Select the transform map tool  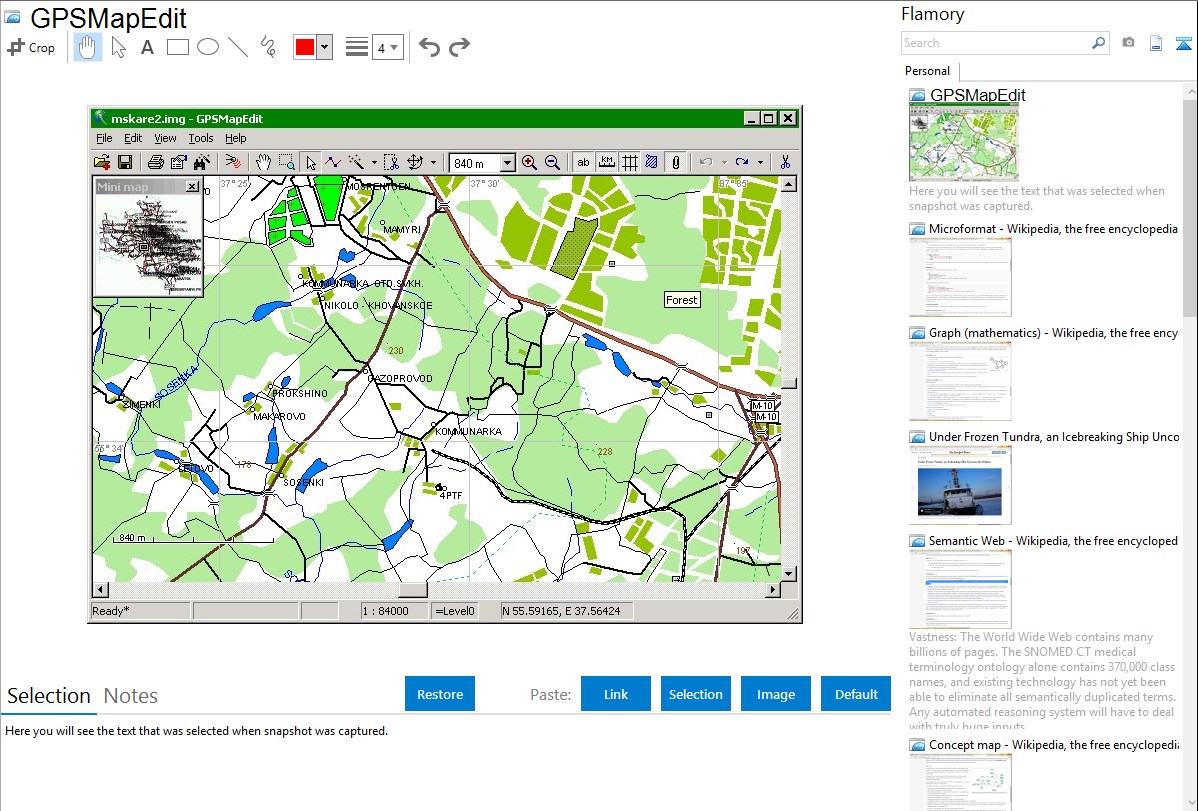pyautogui.click(x=415, y=162)
